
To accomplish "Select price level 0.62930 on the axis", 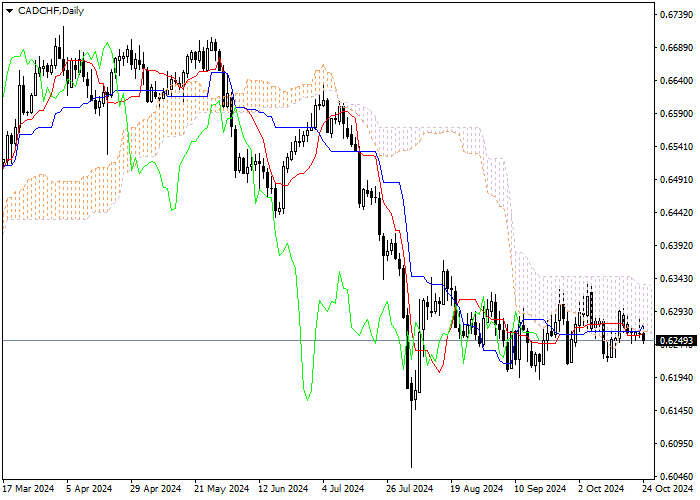I will [677, 312].
